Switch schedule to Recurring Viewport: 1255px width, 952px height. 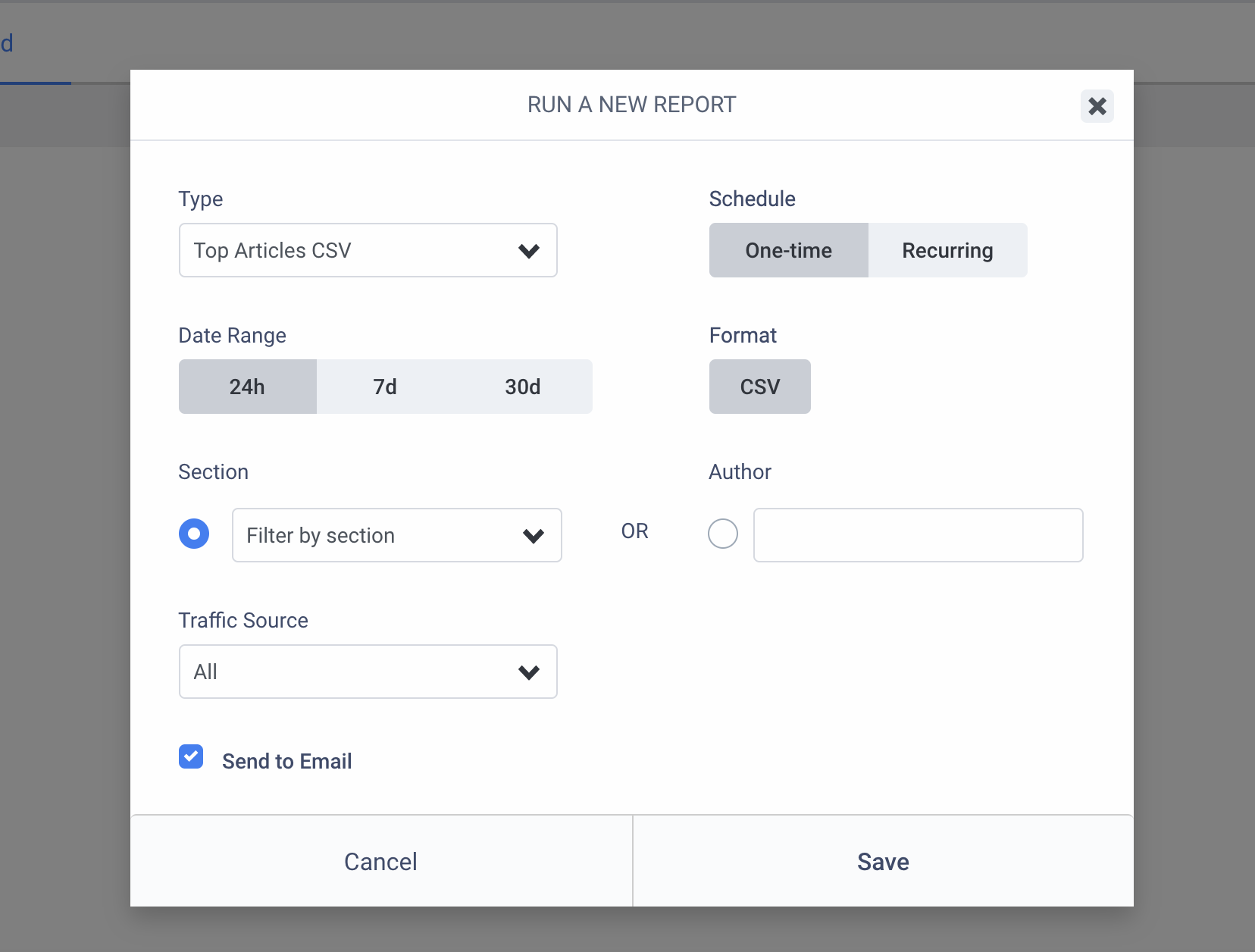coord(947,250)
